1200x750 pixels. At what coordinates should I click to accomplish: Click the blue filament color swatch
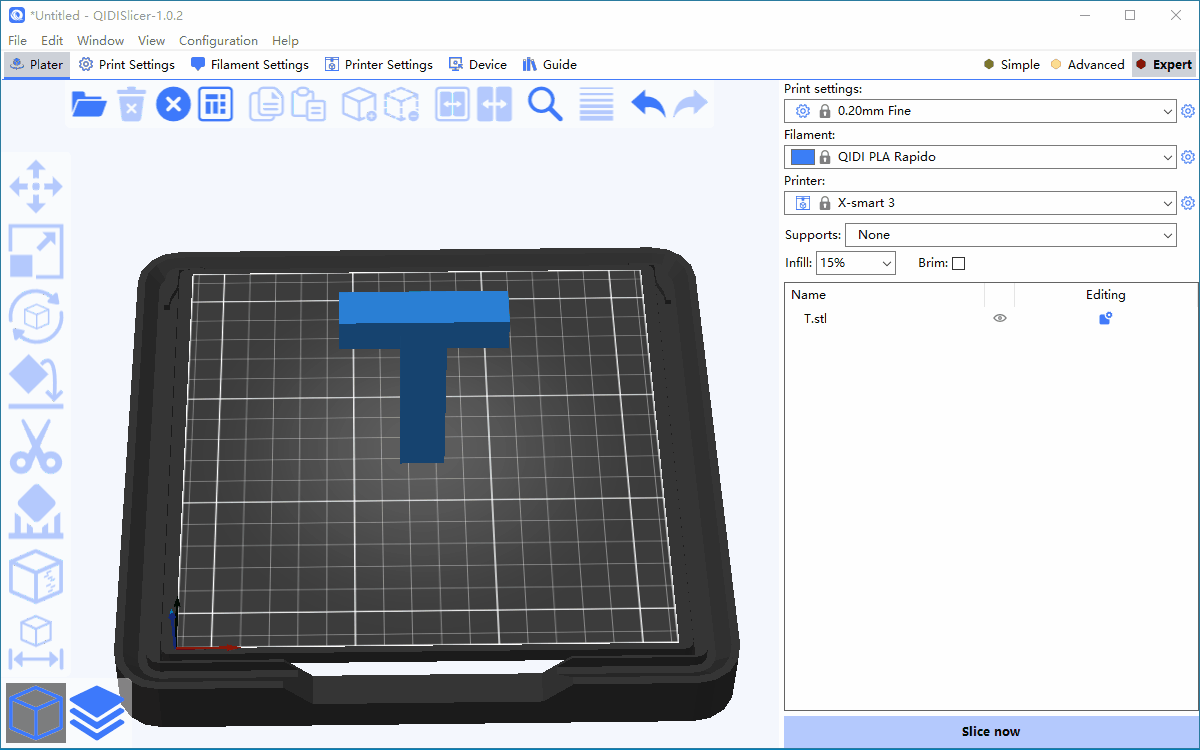[802, 157]
